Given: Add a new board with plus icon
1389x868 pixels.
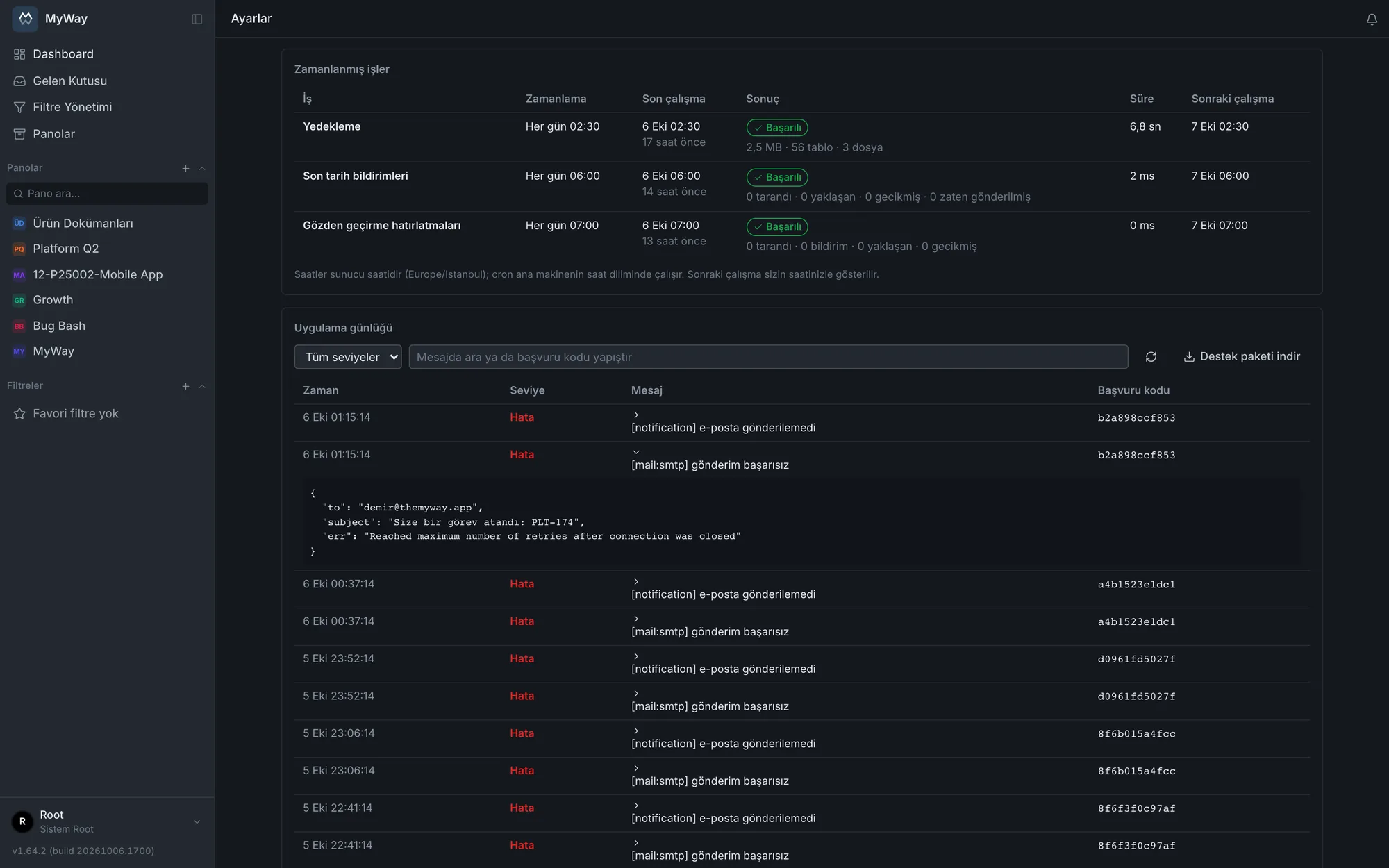Looking at the screenshot, I should click(x=185, y=168).
